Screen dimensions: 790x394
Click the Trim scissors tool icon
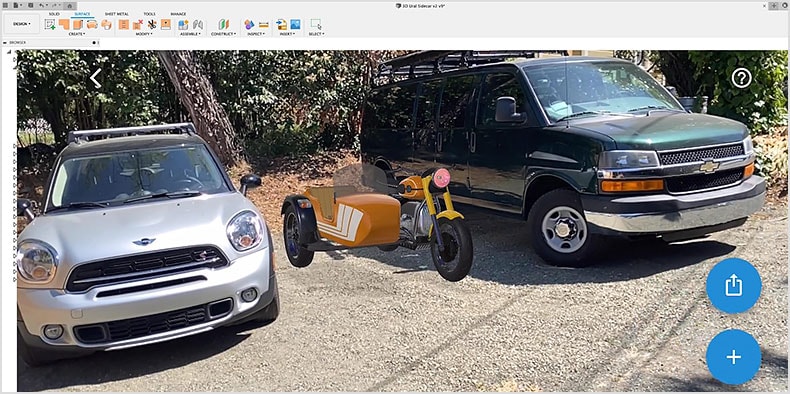coord(152,24)
